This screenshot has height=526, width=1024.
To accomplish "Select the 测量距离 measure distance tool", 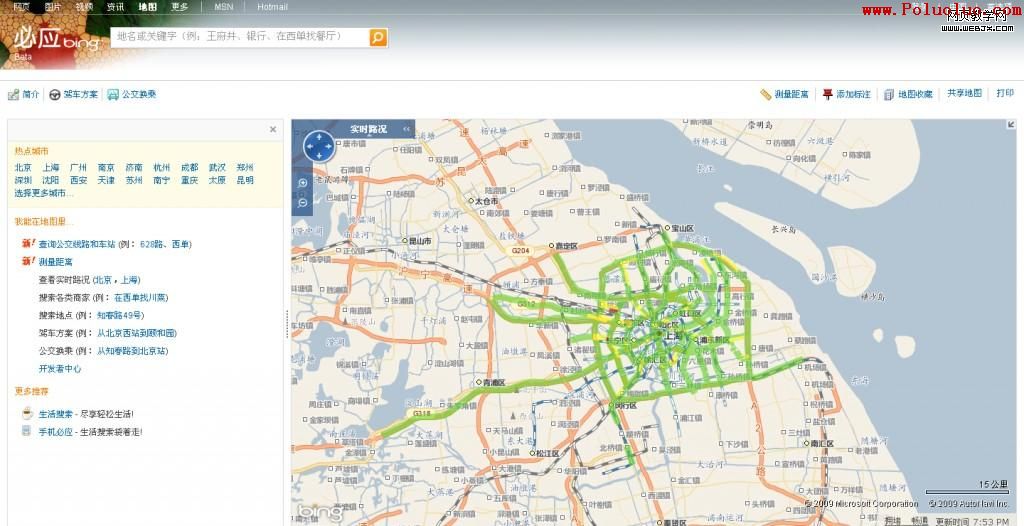I will point(785,94).
